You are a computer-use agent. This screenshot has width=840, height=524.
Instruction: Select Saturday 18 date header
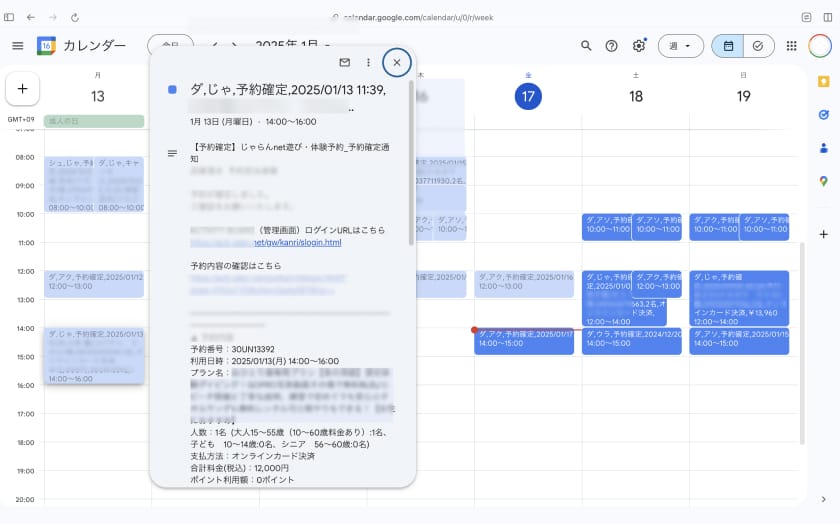(636, 96)
